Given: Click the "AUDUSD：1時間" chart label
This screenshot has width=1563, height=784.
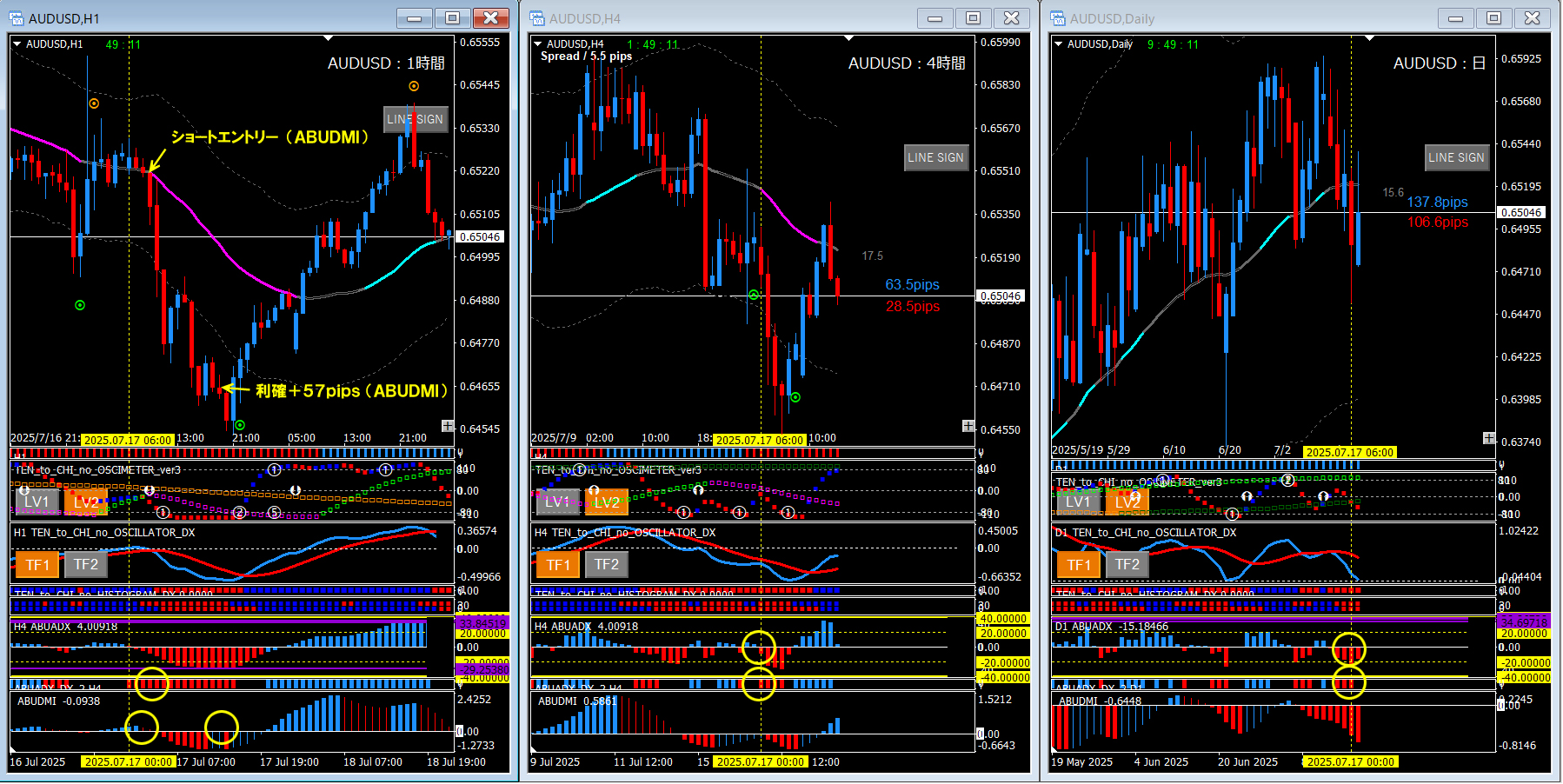Looking at the screenshot, I should coord(386,63).
